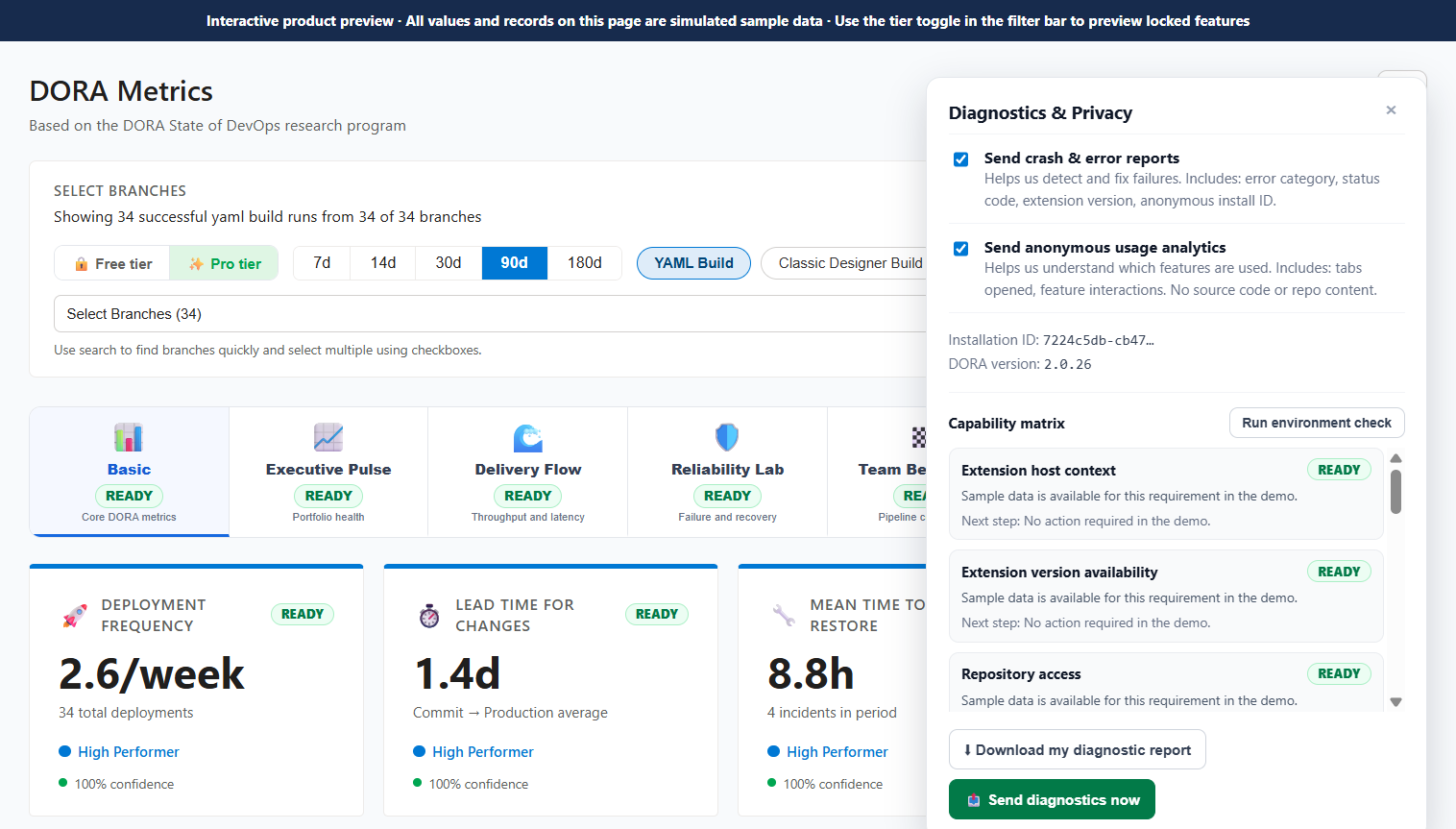Click the Repository access READY badge
This screenshot has width=1456, height=829.
[x=1339, y=673]
